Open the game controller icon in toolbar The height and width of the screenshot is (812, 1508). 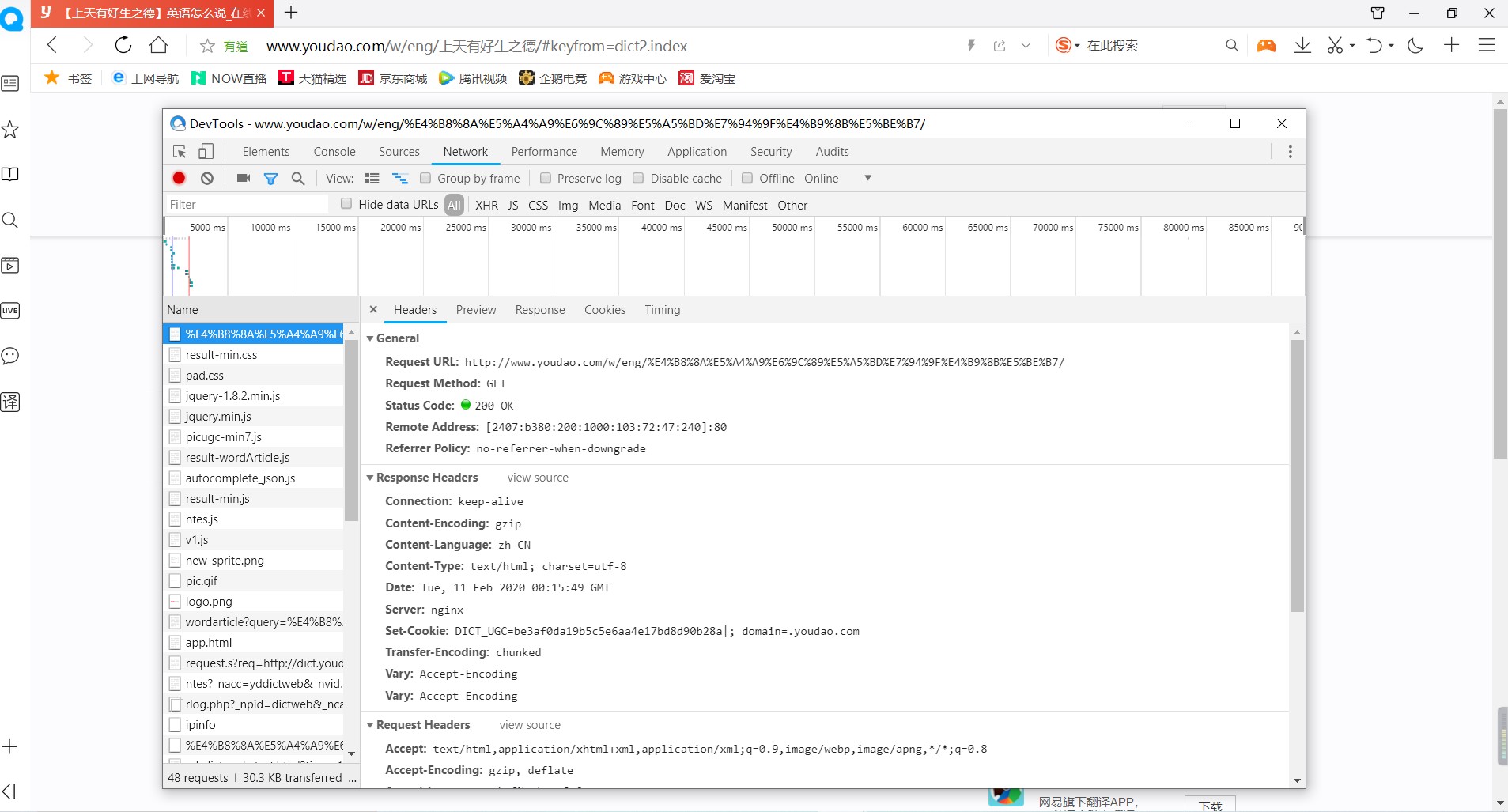pos(1266,45)
